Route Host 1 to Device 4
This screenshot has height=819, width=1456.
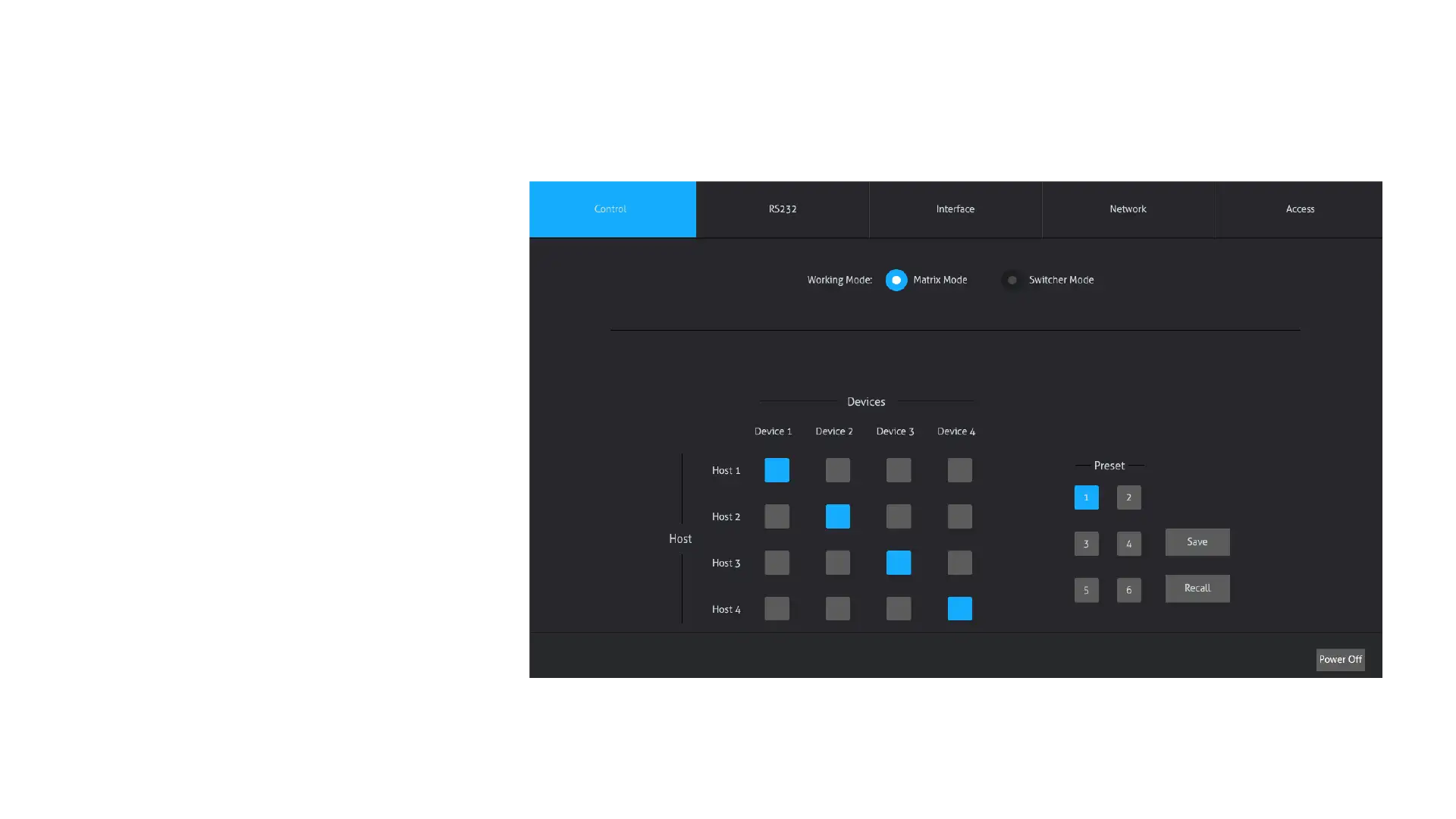tap(959, 470)
